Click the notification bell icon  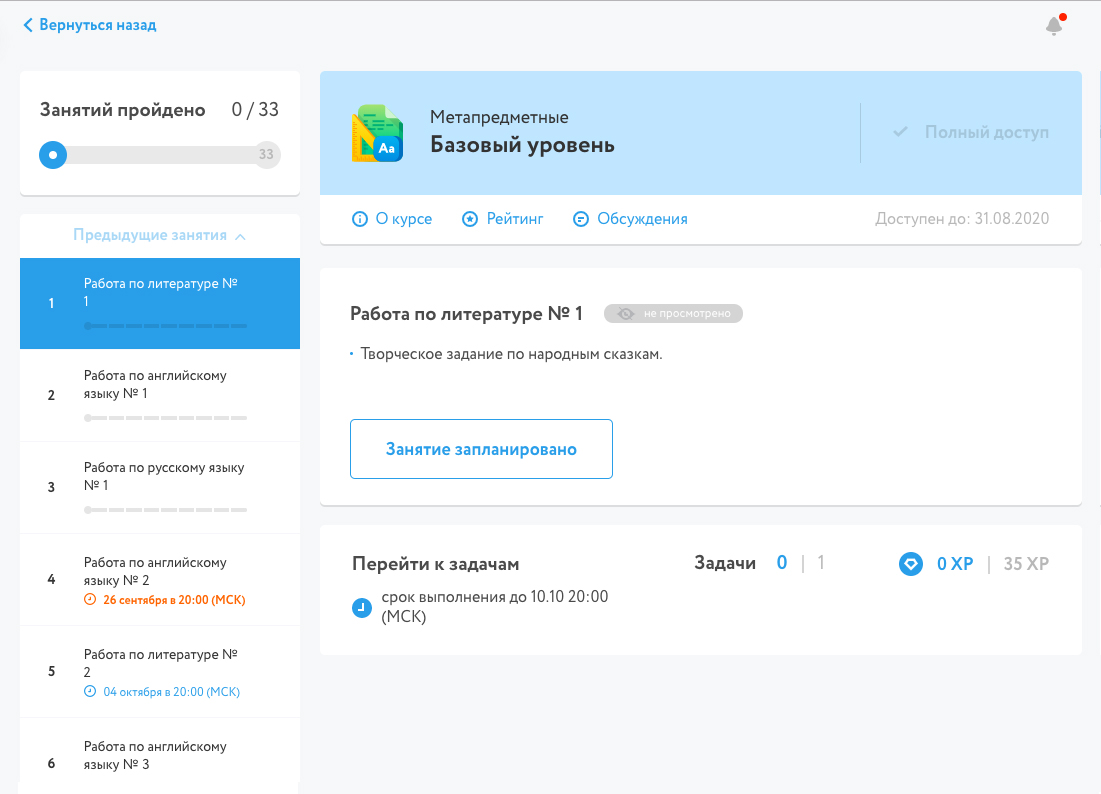click(x=1053, y=26)
